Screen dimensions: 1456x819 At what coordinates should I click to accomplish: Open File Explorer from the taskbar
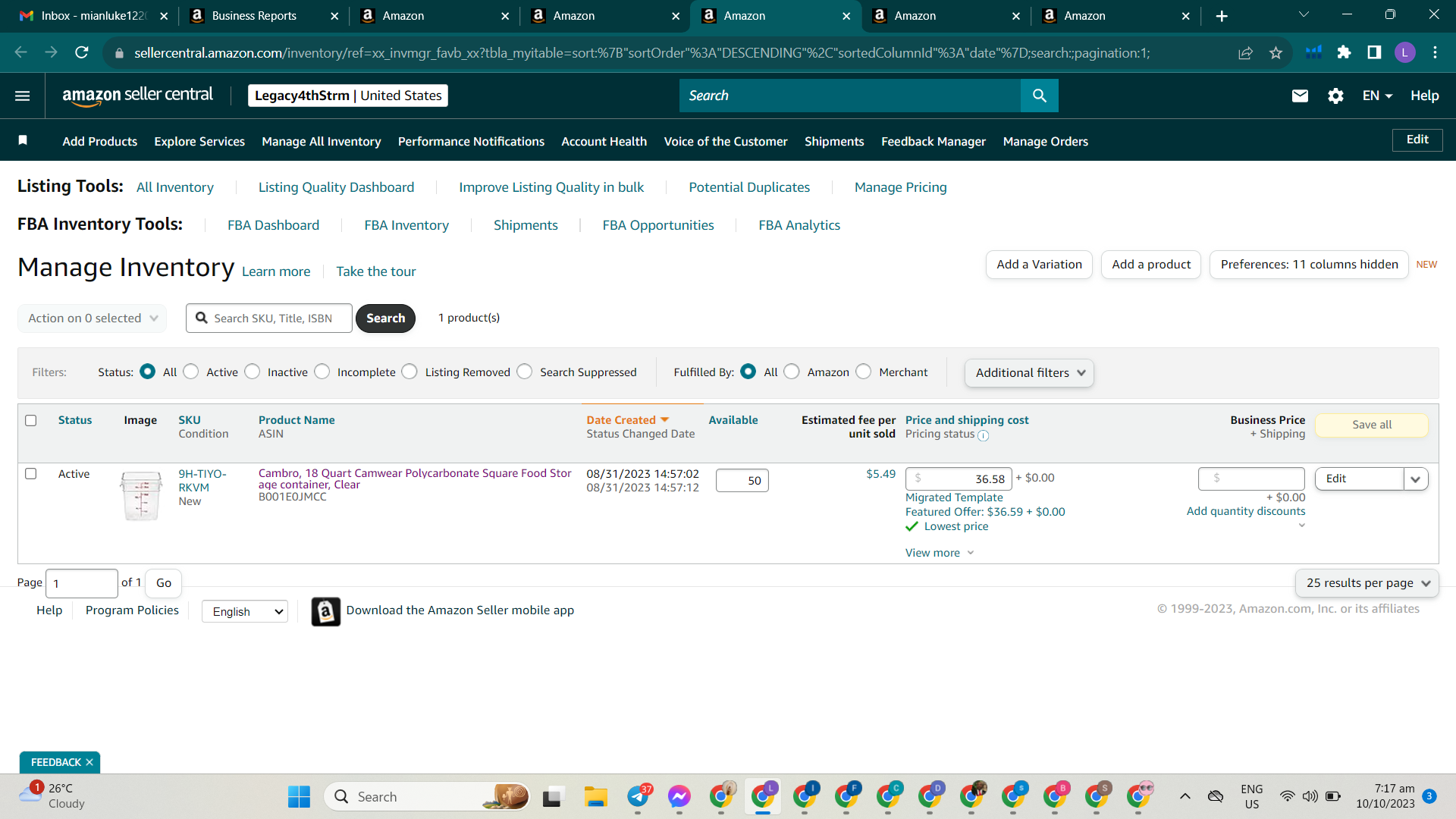[x=595, y=796]
